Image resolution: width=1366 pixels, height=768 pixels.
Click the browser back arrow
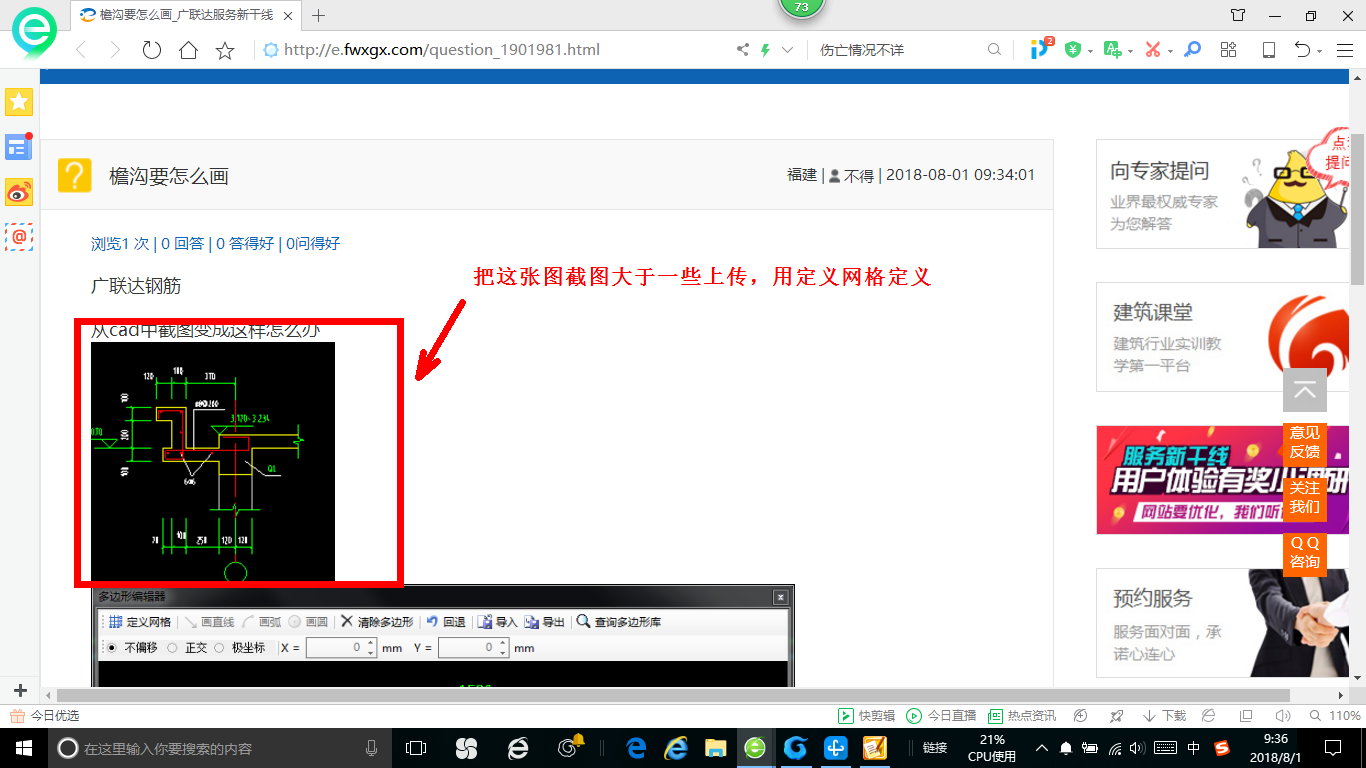[81, 50]
